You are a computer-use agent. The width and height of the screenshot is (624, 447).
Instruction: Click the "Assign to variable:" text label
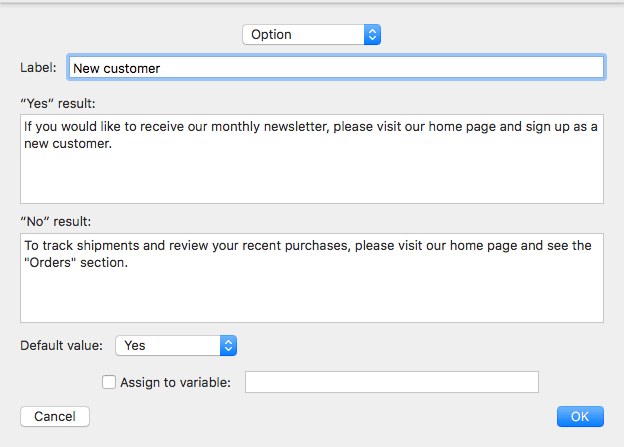point(176,383)
